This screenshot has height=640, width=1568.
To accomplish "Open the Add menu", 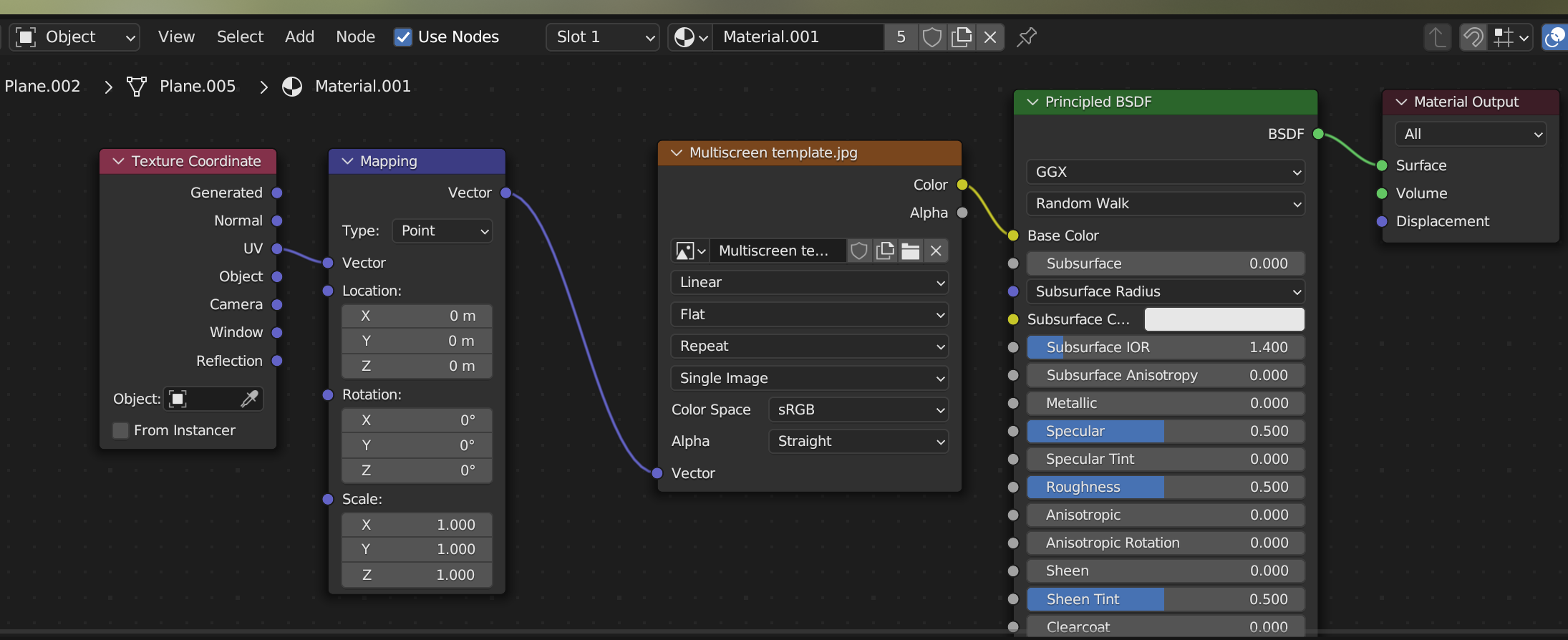I will pyautogui.click(x=299, y=37).
